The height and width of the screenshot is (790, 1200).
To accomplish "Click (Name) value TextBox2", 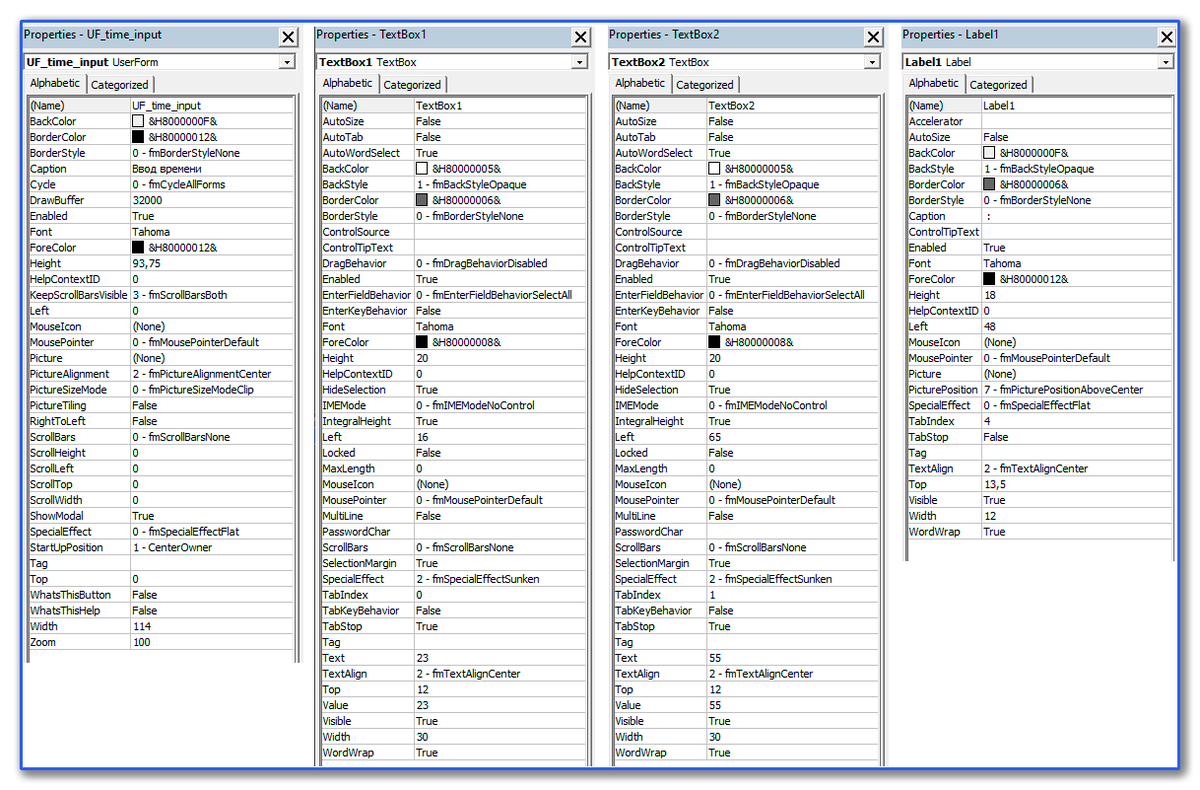I will tap(793, 105).
